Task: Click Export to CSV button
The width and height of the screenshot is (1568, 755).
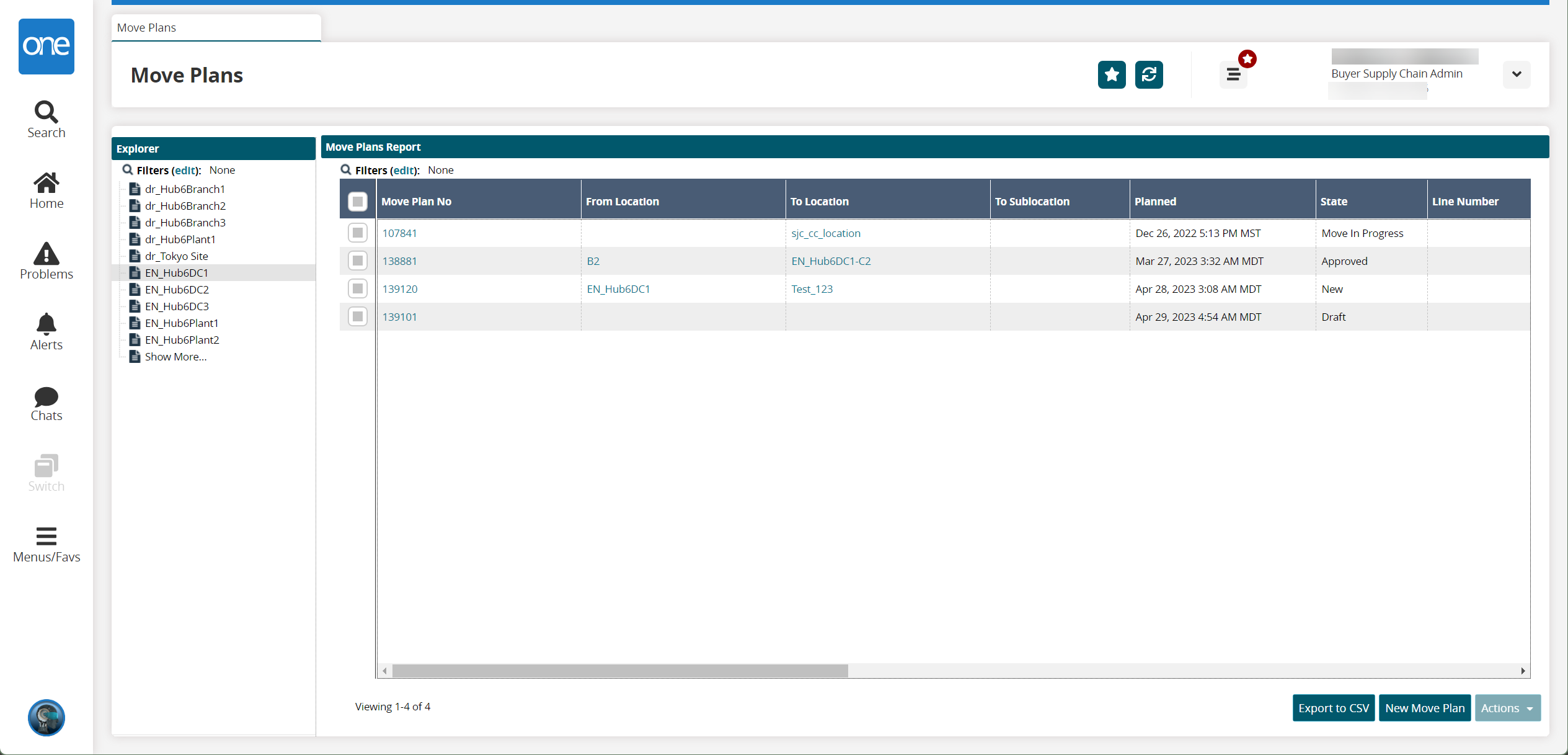Action: click(x=1334, y=708)
